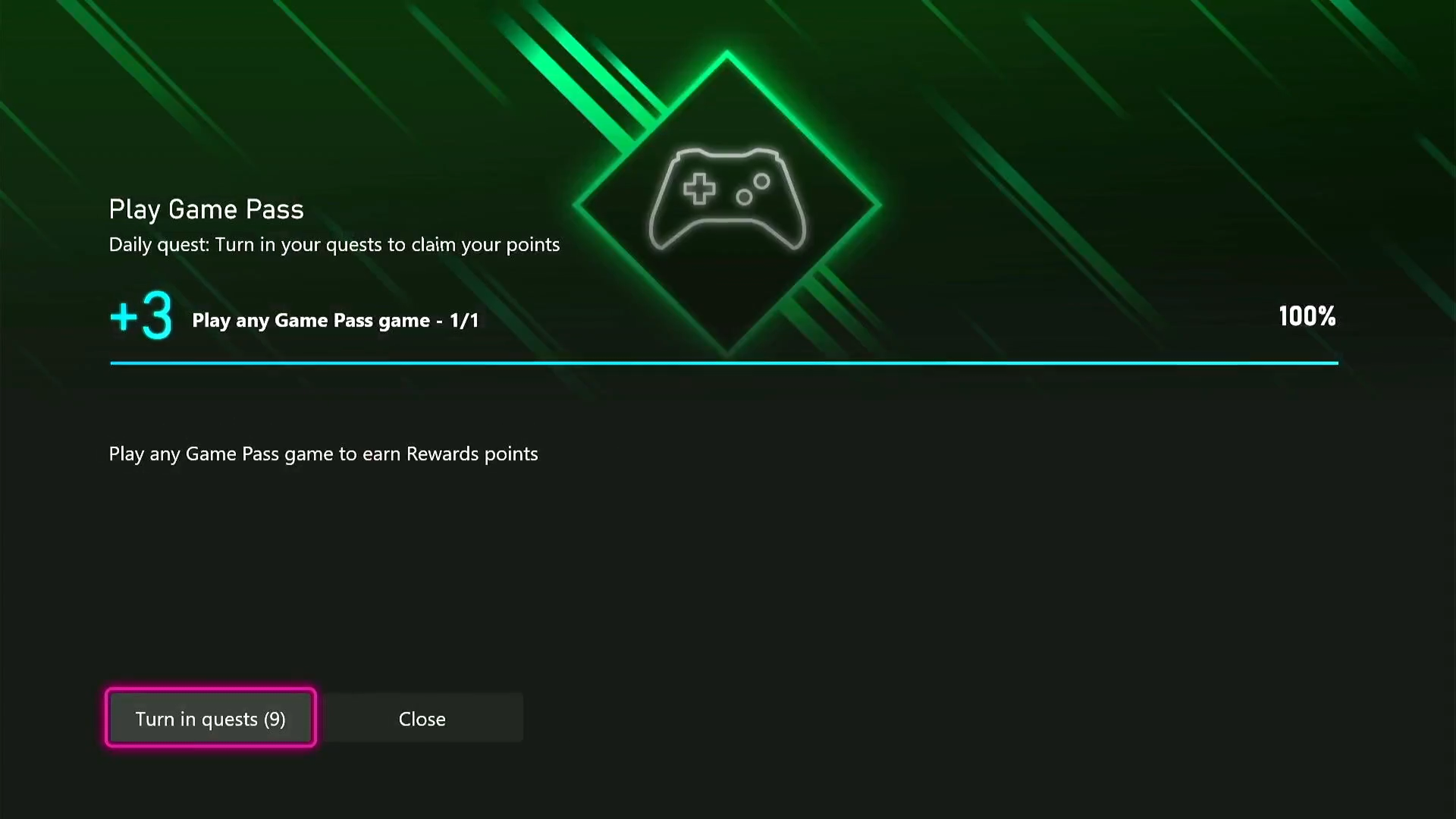
Task: Click the lower circle button on the controller icon
Action: (744, 197)
